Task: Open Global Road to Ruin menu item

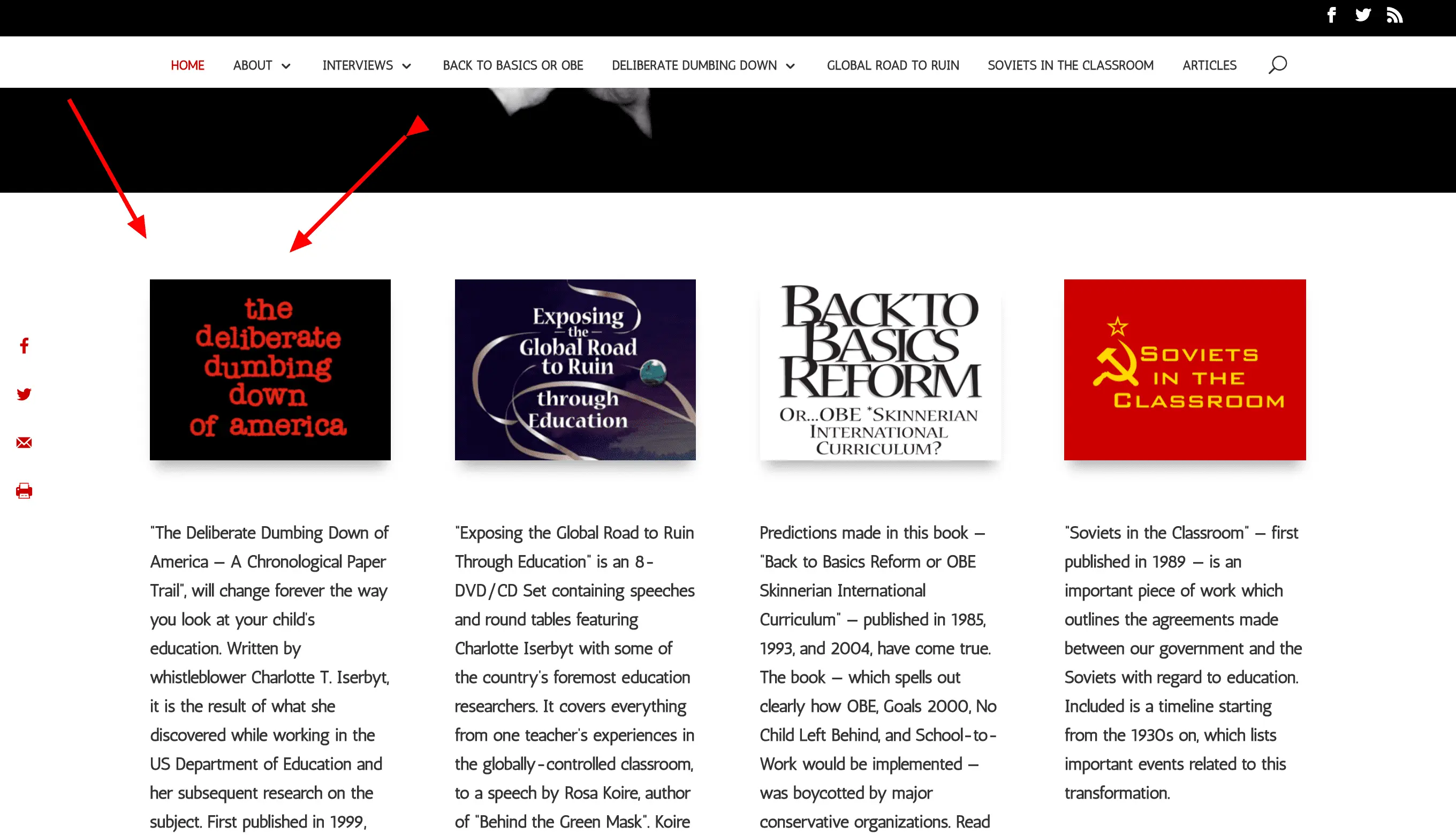Action: (893, 65)
